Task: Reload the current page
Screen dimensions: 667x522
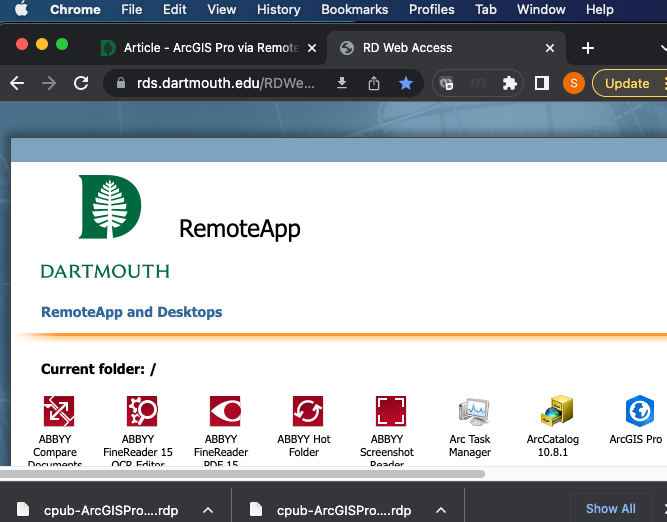Action: click(x=81, y=83)
